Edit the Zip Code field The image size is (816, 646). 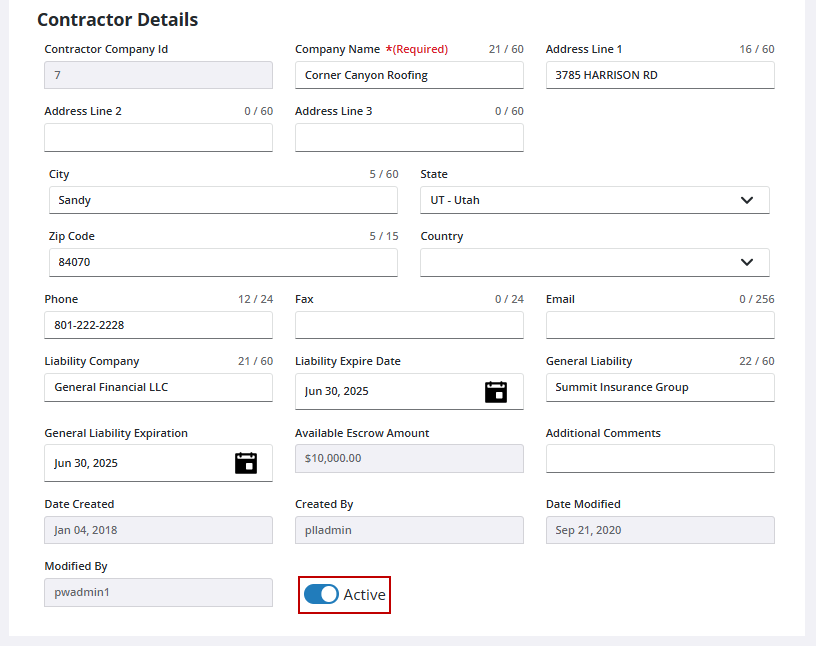pos(223,262)
